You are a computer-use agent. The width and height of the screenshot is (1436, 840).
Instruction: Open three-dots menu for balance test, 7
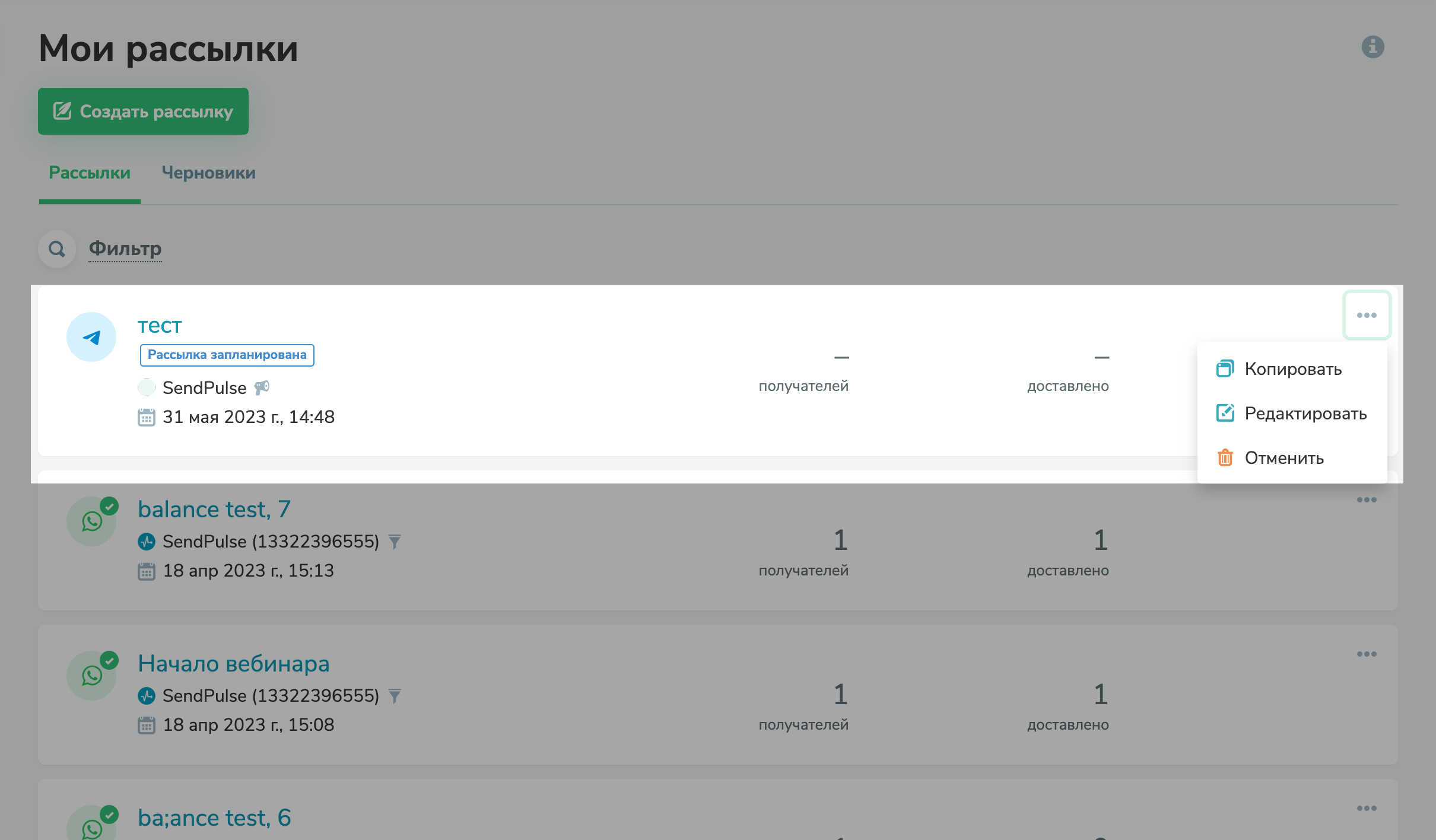point(1366,499)
